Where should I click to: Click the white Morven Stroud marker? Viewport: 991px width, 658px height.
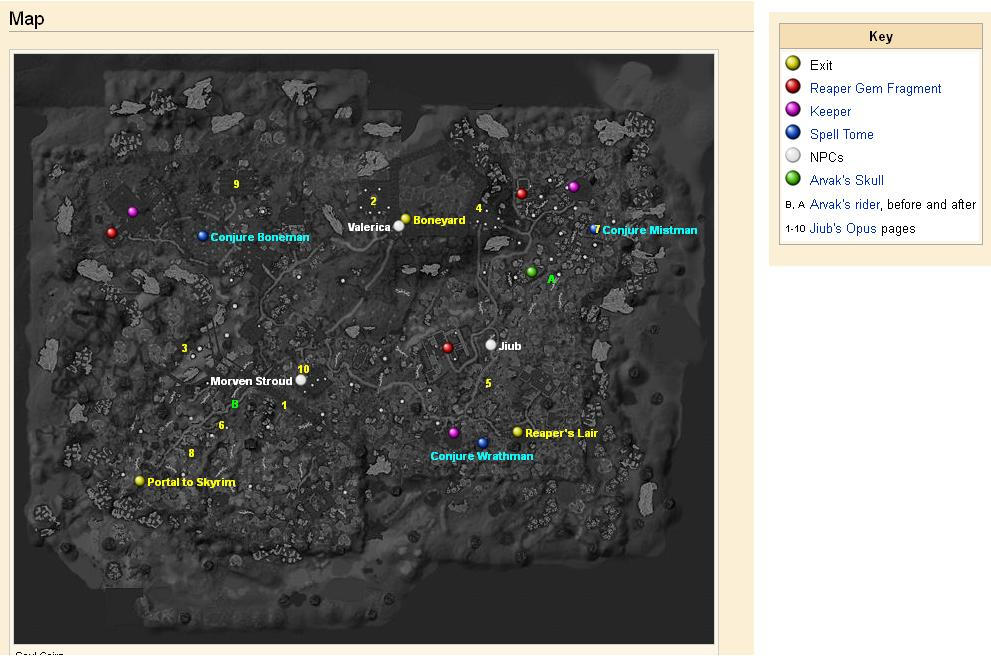(x=301, y=380)
